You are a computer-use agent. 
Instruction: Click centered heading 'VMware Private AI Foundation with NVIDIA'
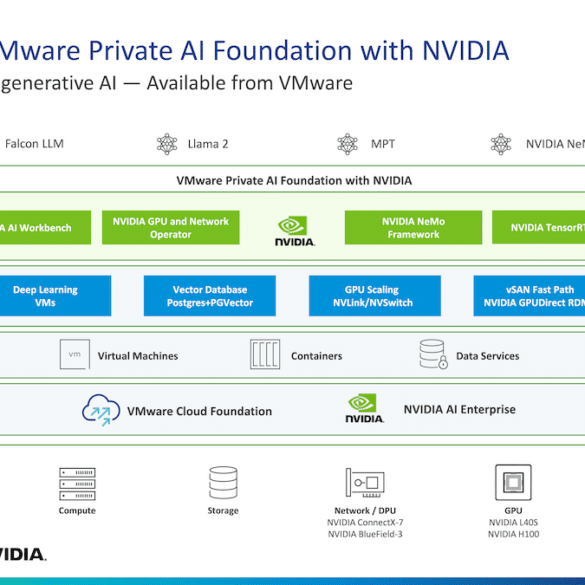pyautogui.click(x=294, y=181)
